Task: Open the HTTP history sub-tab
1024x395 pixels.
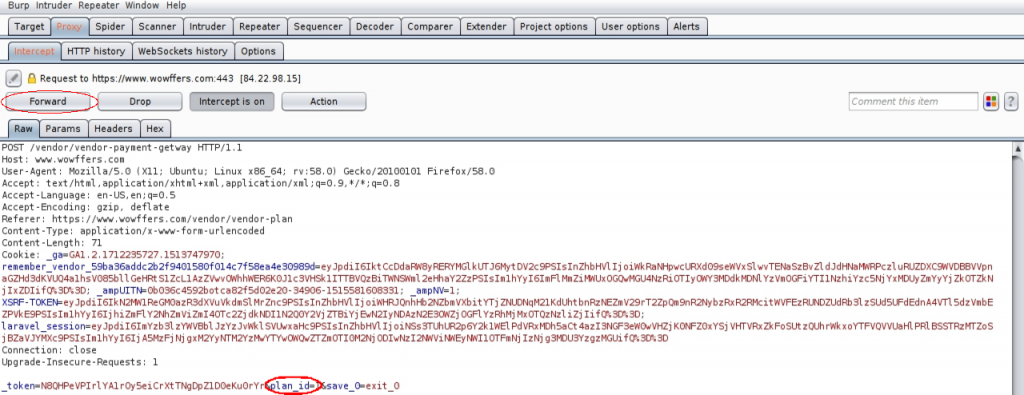Action: (x=97, y=51)
